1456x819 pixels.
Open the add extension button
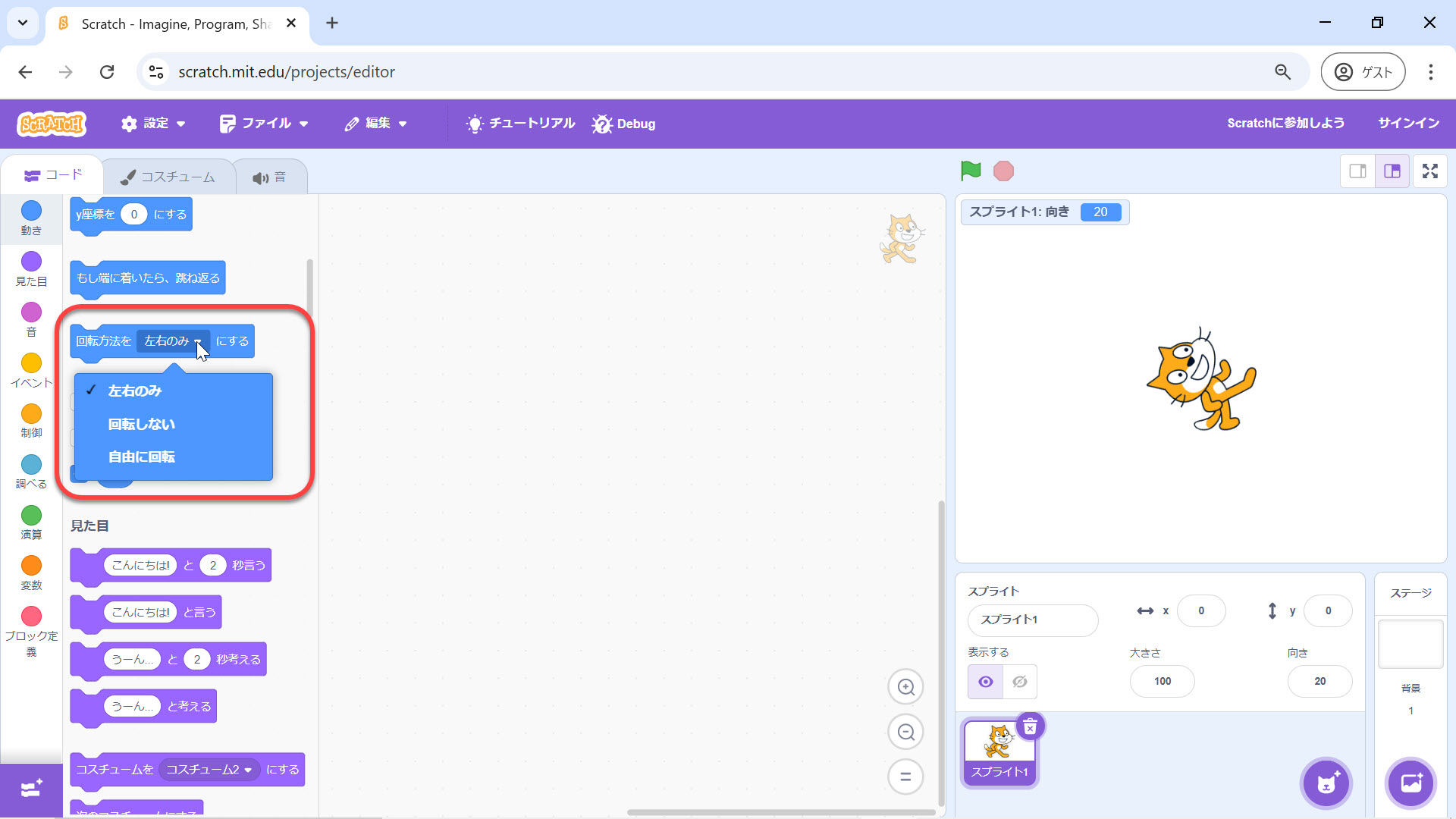tap(31, 789)
